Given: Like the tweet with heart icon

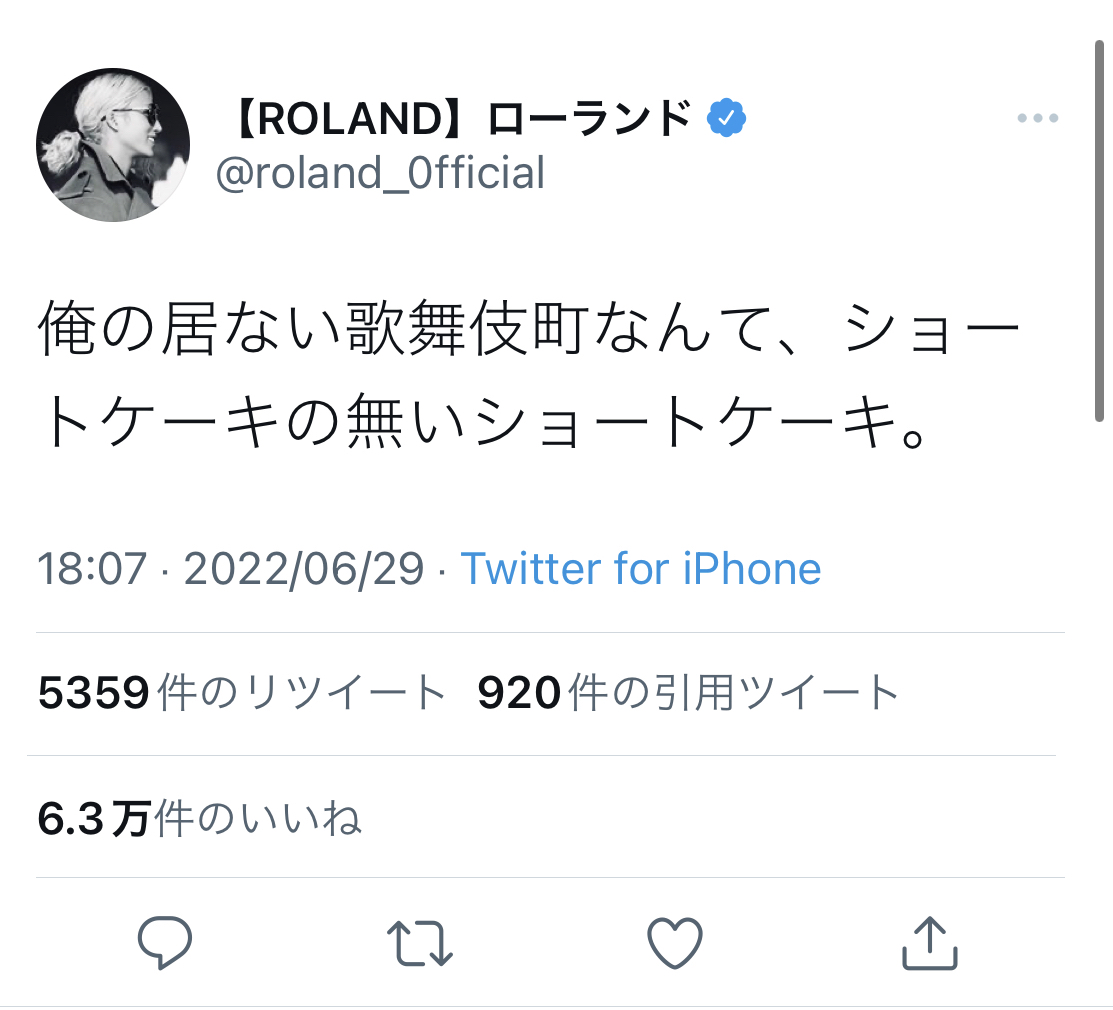Looking at the screenshot, I should pos(675,943).
